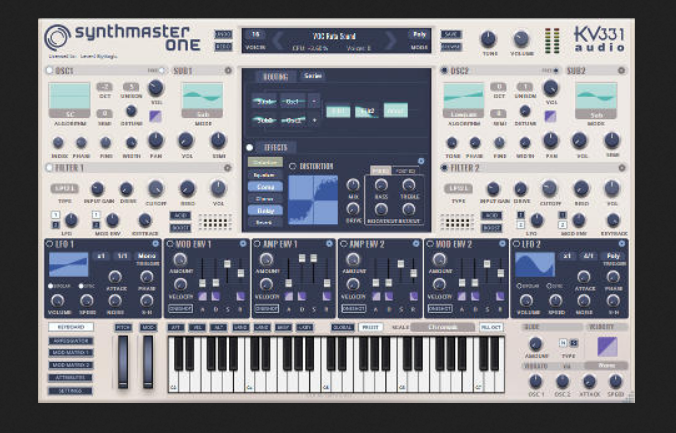Image resolution: width=676 pixels, height=433 pixels.
Task: Toggle the Filter 1 power button
Action: click(x=49, y=168)
